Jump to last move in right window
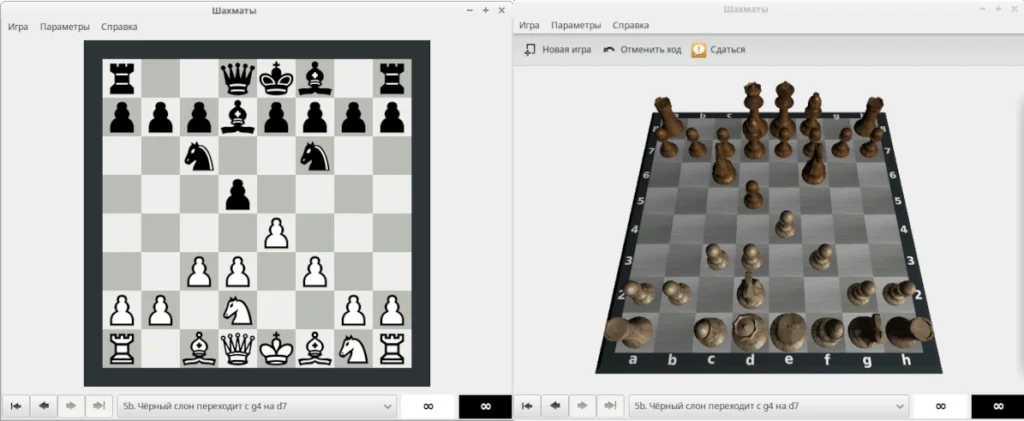The height and width of the screenshot is (421, 1024). tap(611, 406)
